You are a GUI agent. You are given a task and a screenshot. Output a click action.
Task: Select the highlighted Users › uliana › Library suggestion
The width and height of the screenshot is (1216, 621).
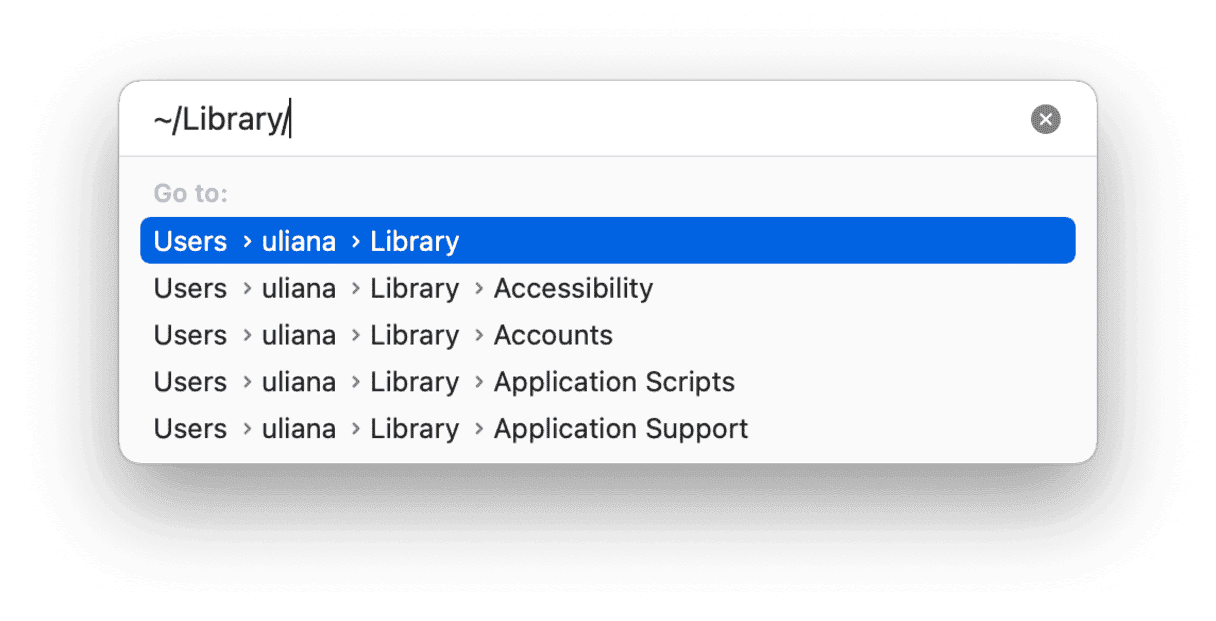(x=607, y=241)
